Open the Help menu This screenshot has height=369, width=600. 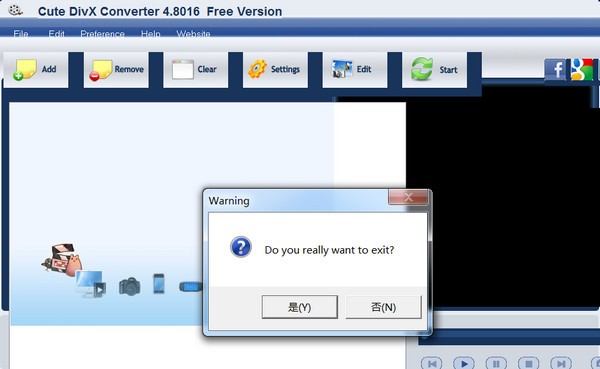[x=150, y=34]
